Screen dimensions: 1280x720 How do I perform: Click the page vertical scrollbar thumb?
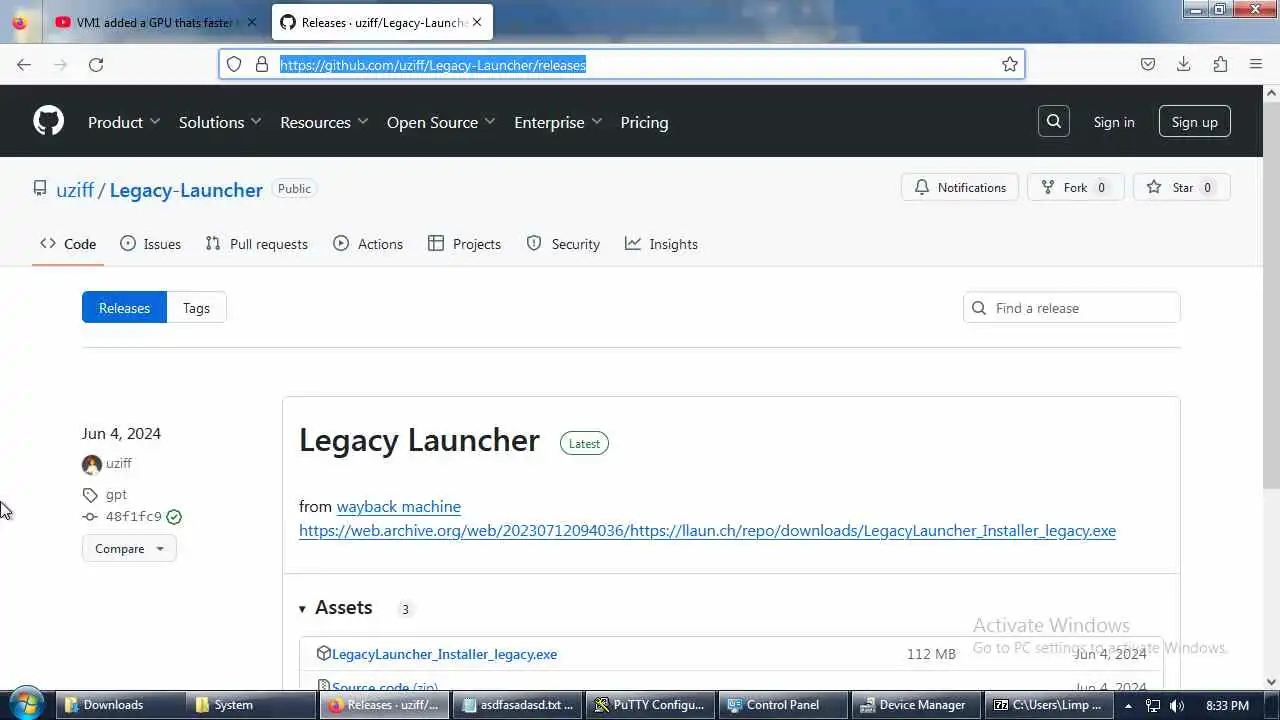click(x=1271, y=297)
